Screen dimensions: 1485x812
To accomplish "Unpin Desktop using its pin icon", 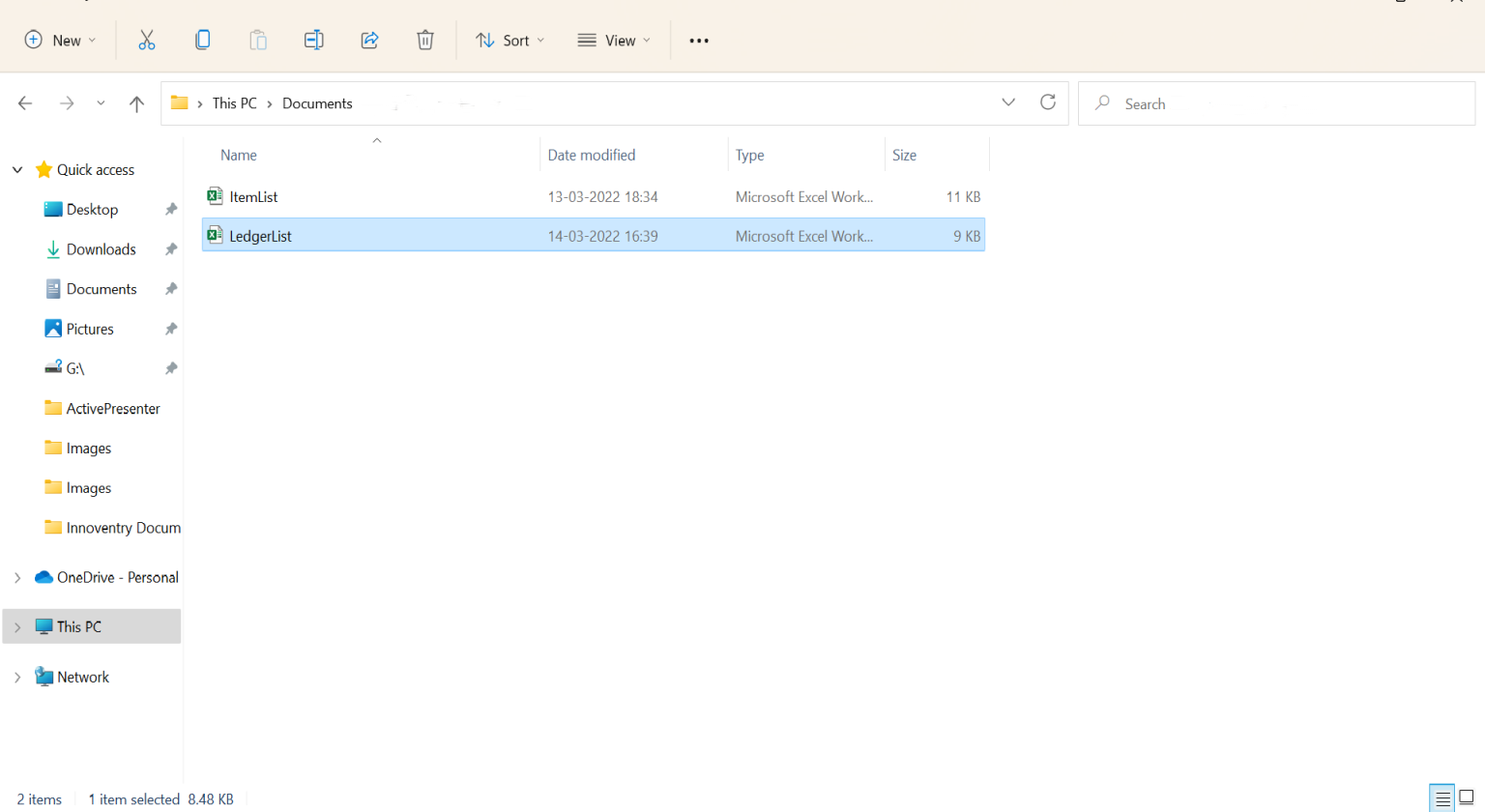I will tap(171, 209).
